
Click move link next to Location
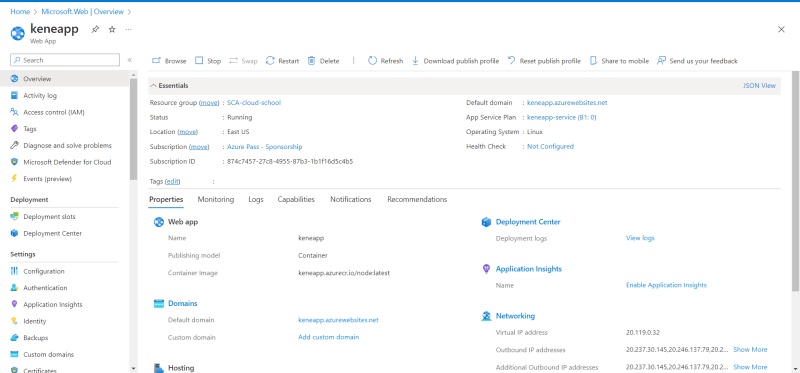click(x=187, y=132)
